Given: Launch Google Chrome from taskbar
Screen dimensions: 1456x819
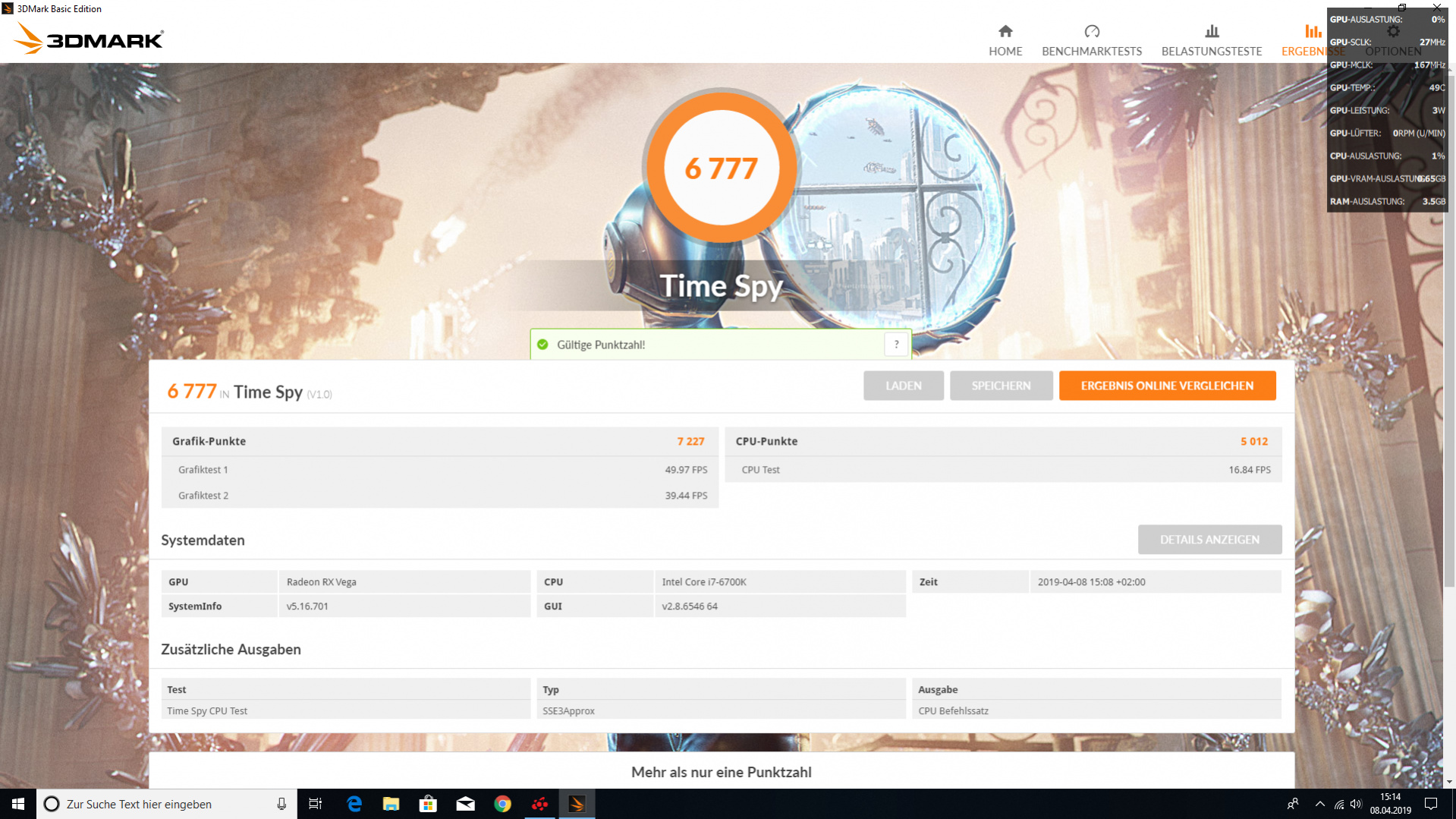Looking at the screenshot, I should tap(502, 804).
